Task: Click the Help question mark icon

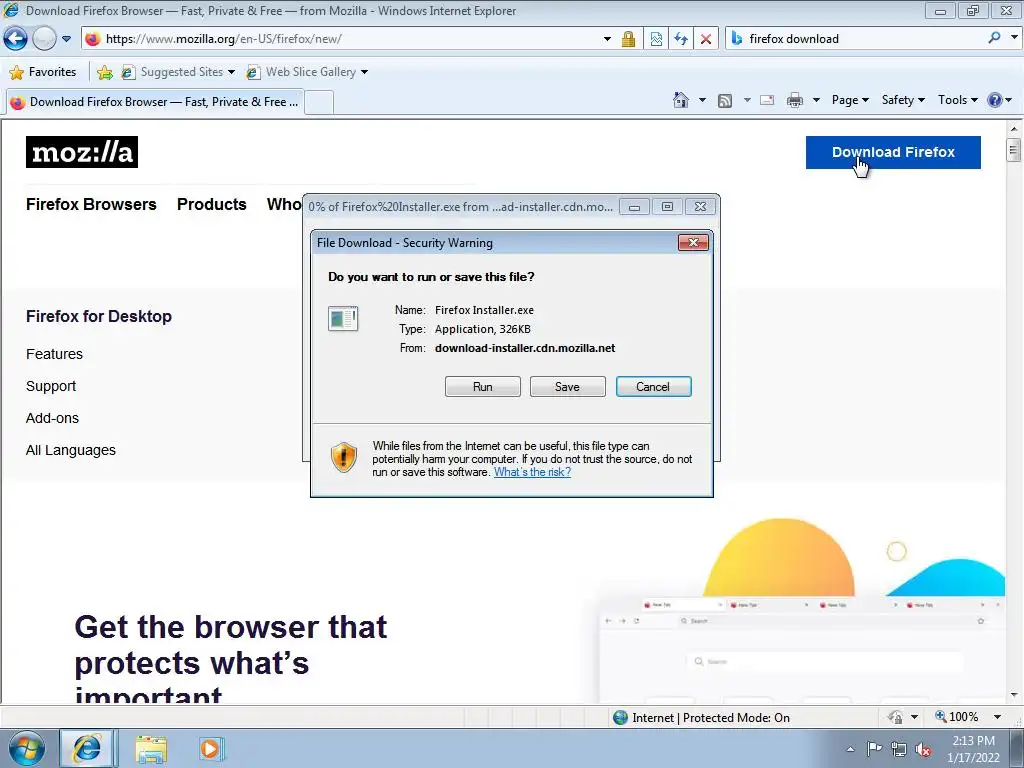Action: [995, 100]
